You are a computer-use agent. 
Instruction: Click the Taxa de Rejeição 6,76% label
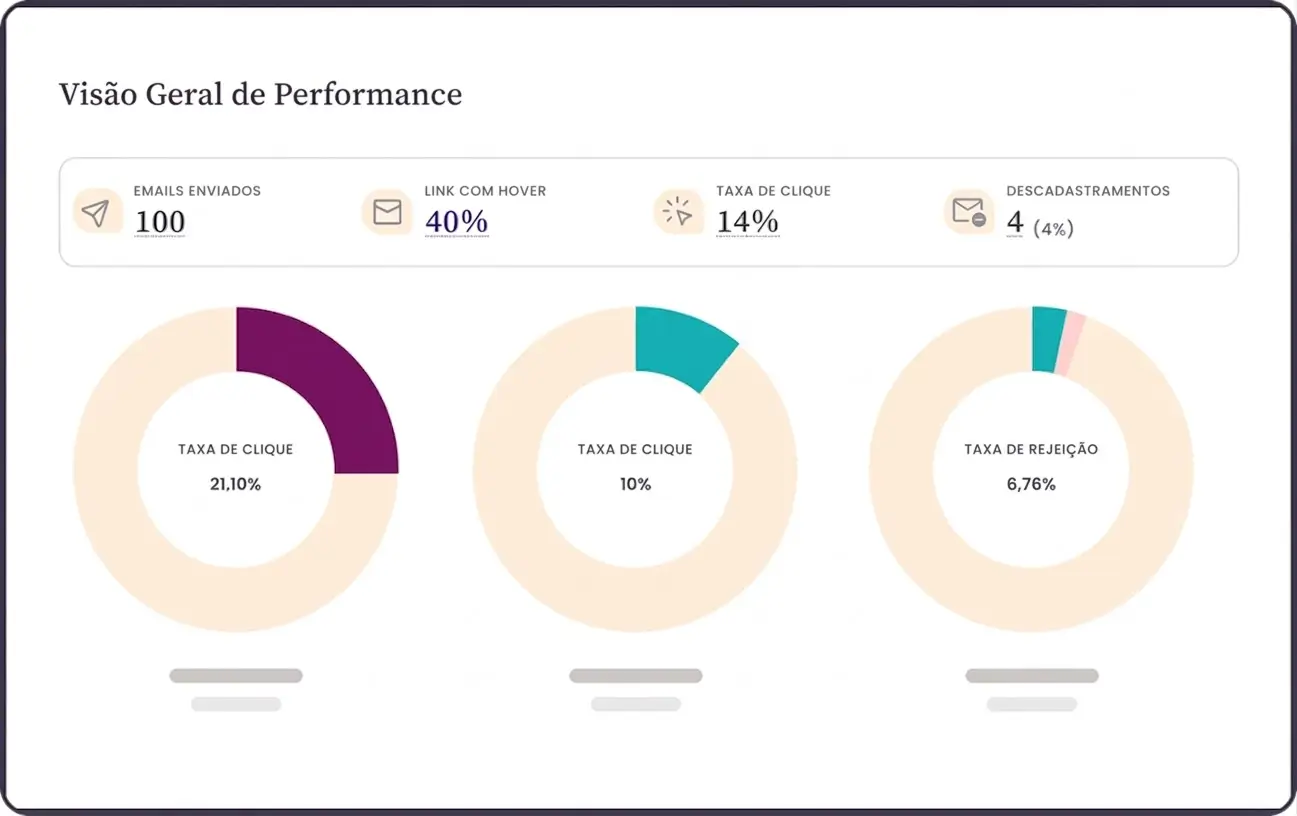(1030, 483)
